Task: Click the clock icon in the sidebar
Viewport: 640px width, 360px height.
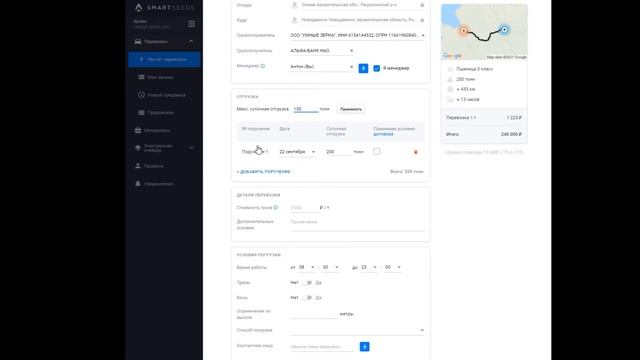Action: tap(141, 95)
